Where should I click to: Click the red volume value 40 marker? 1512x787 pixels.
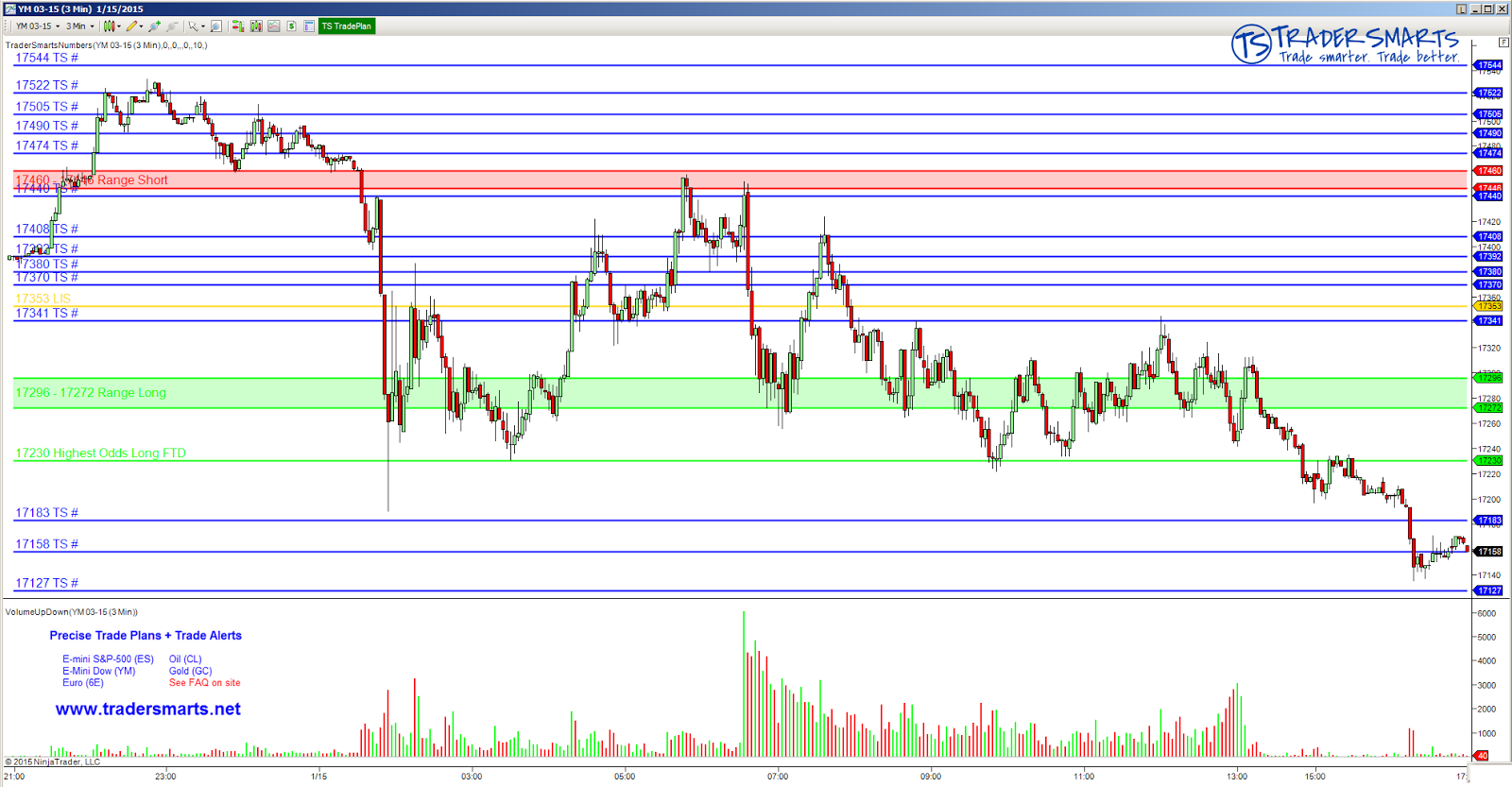coord(1482,756)
